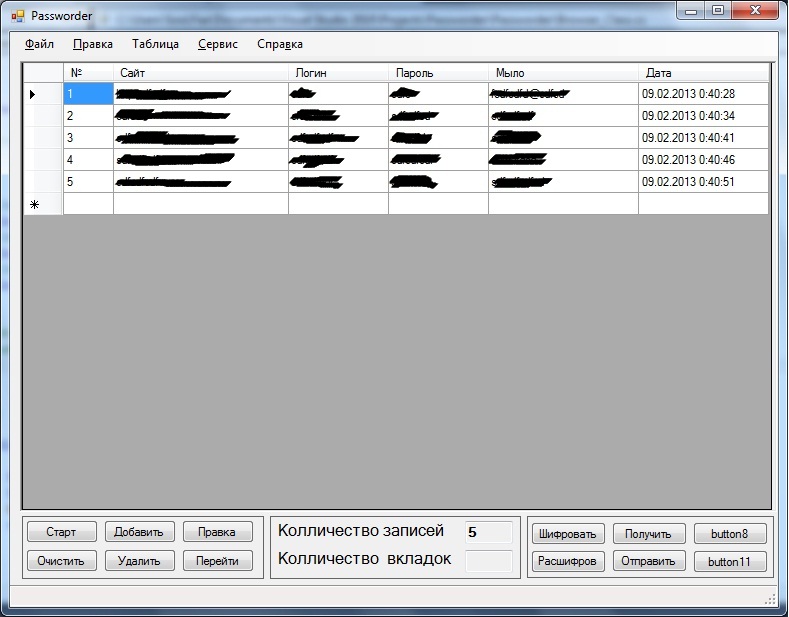Open the Сервис menu
The image size is (789, 617).
(x=217, y=44)
